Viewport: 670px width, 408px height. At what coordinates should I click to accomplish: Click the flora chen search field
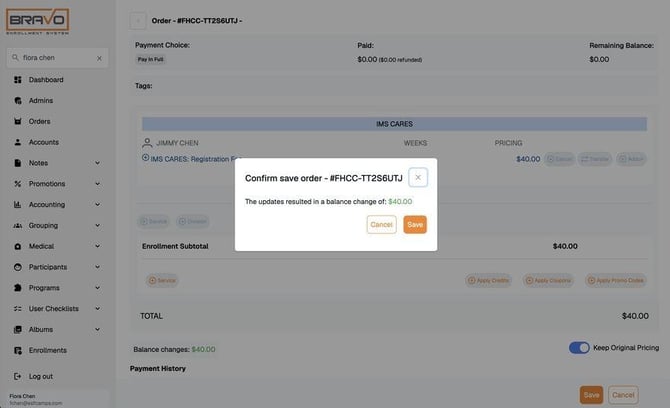pos(57,58)
